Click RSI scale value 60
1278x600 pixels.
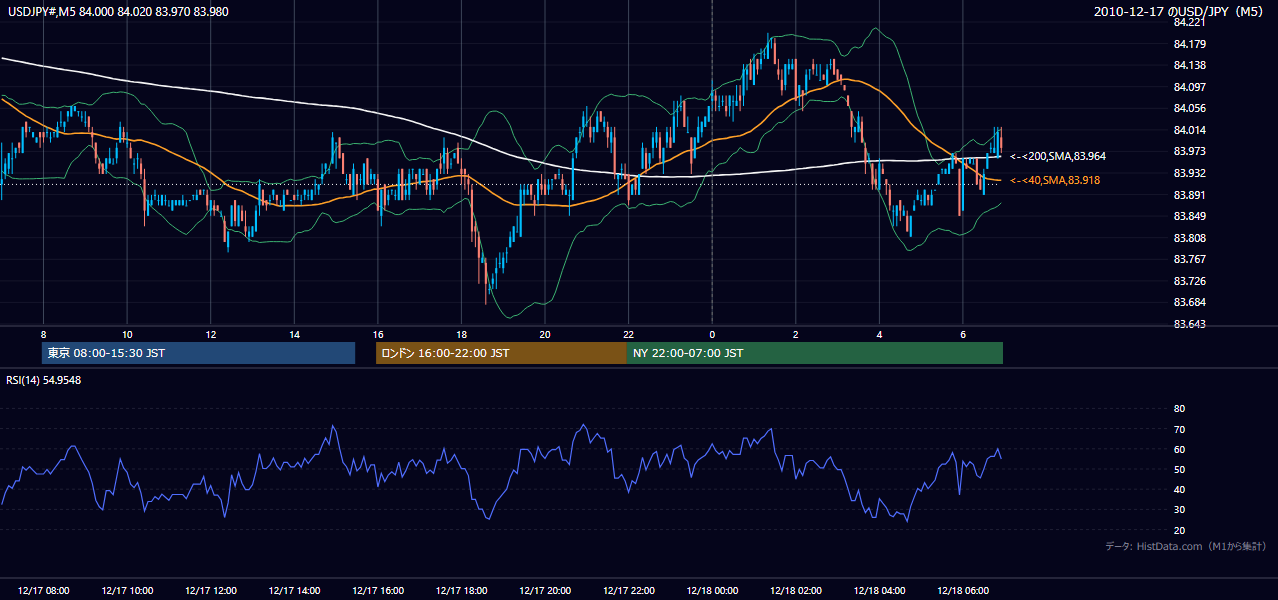pos(1179,449)
